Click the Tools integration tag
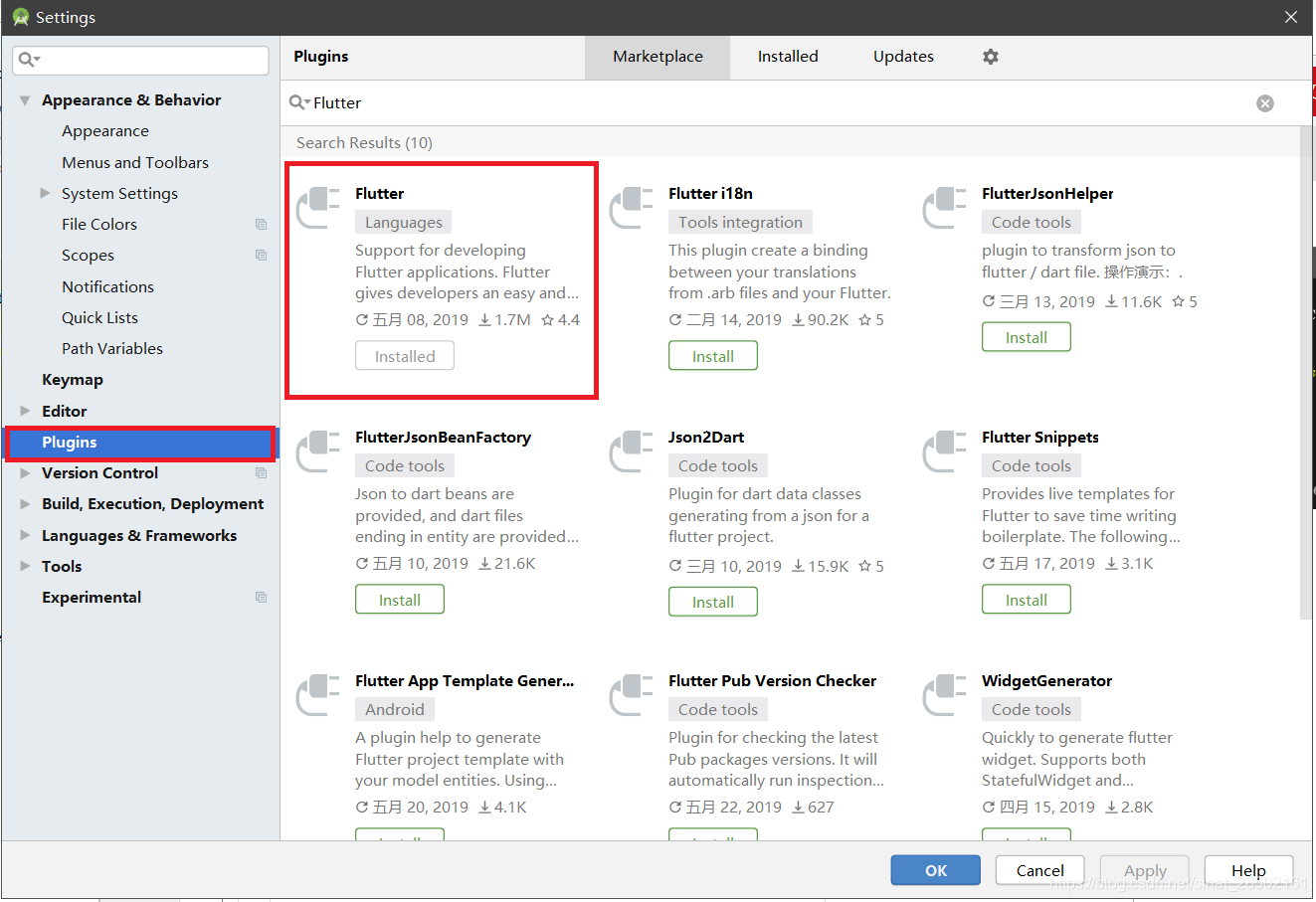 (x=740, y=223)
